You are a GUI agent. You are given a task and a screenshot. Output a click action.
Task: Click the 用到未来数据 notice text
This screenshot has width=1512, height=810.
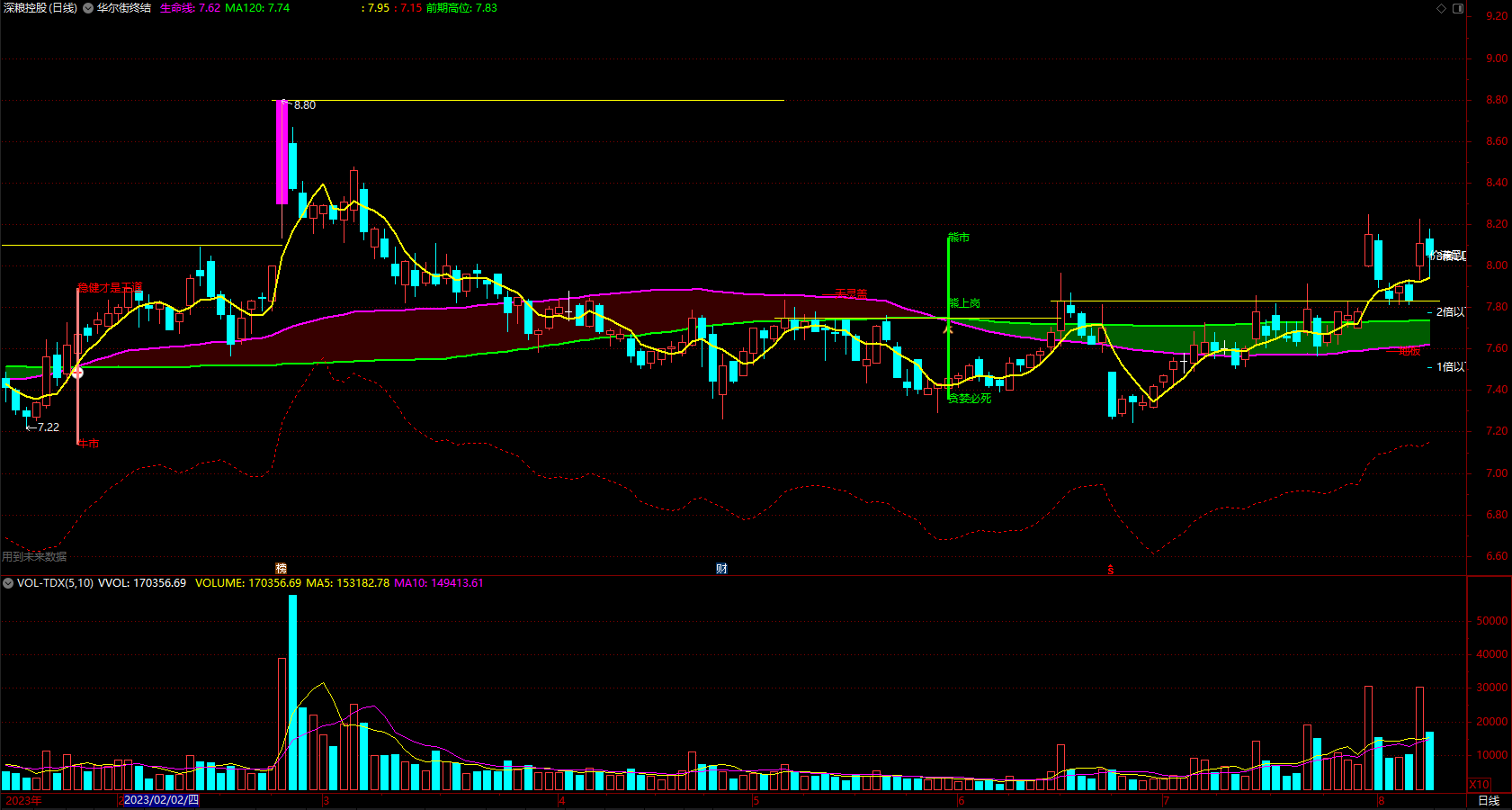pos(34,557)
